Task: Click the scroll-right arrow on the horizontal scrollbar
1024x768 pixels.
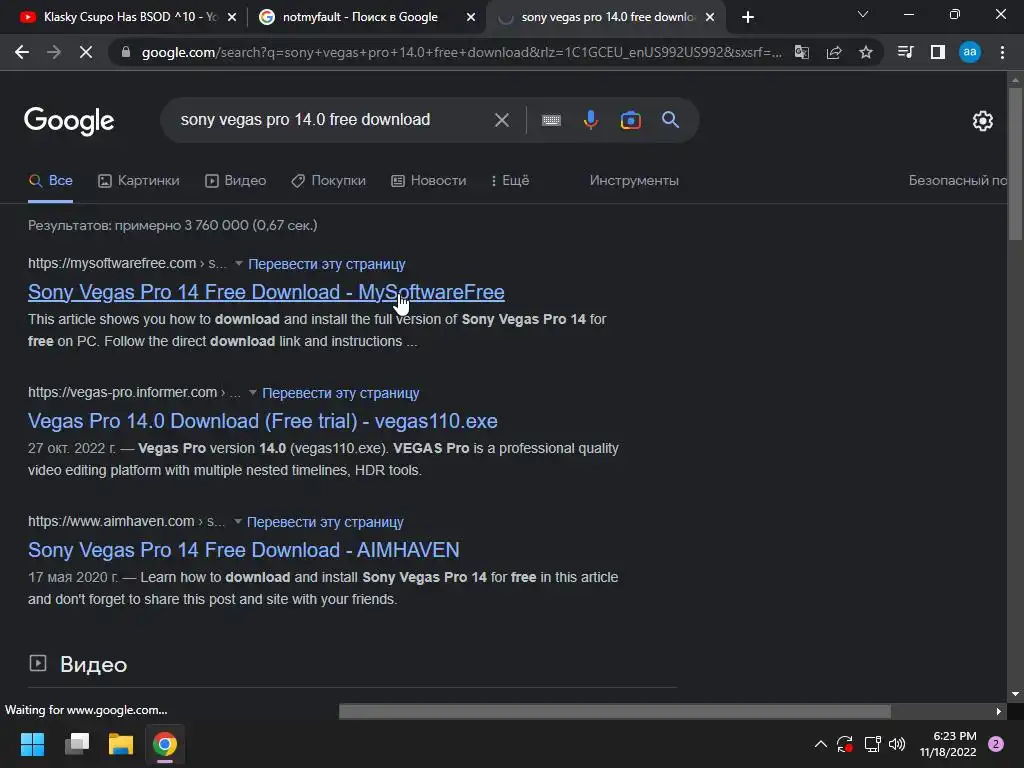Action: 999,711
